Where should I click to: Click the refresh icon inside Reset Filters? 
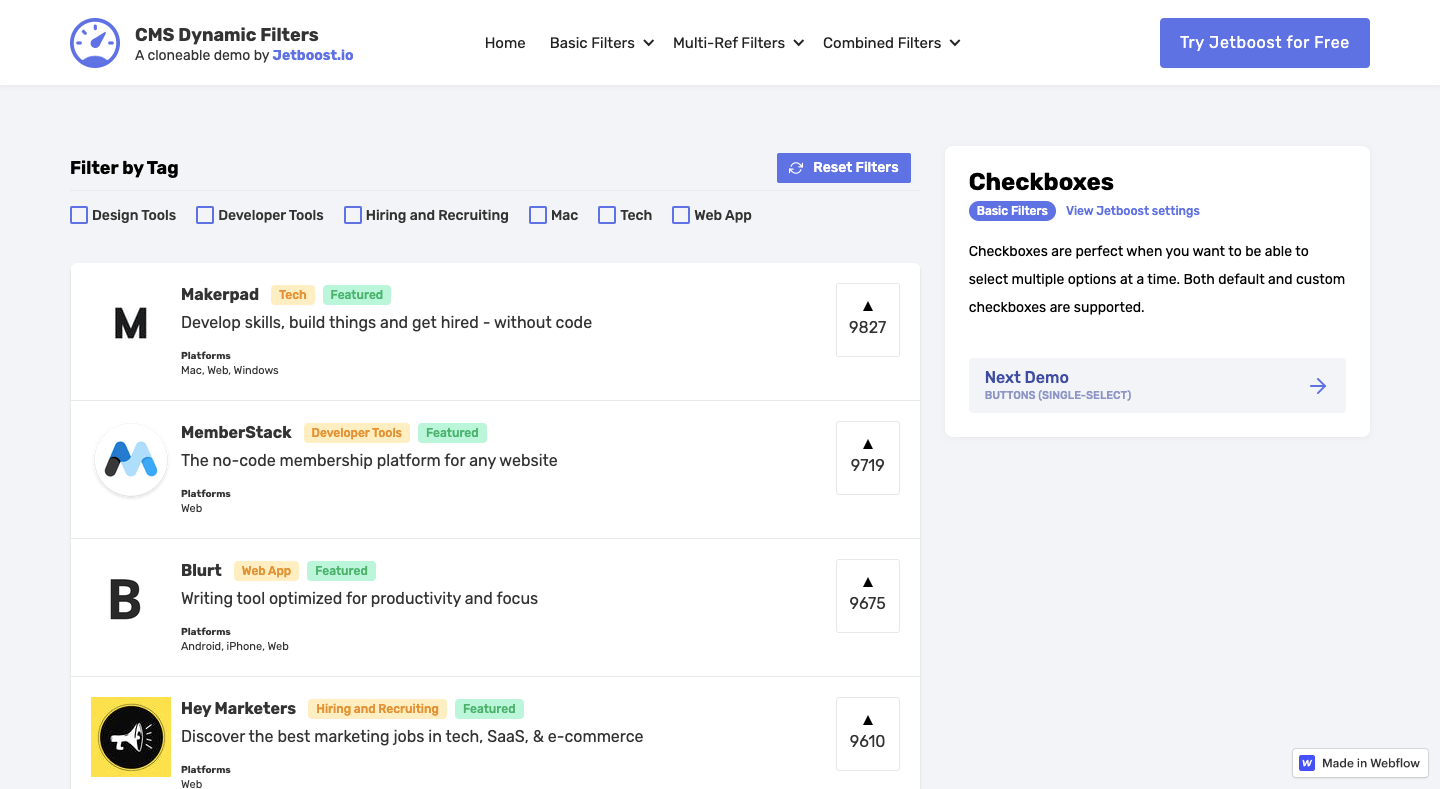(796, 167)
